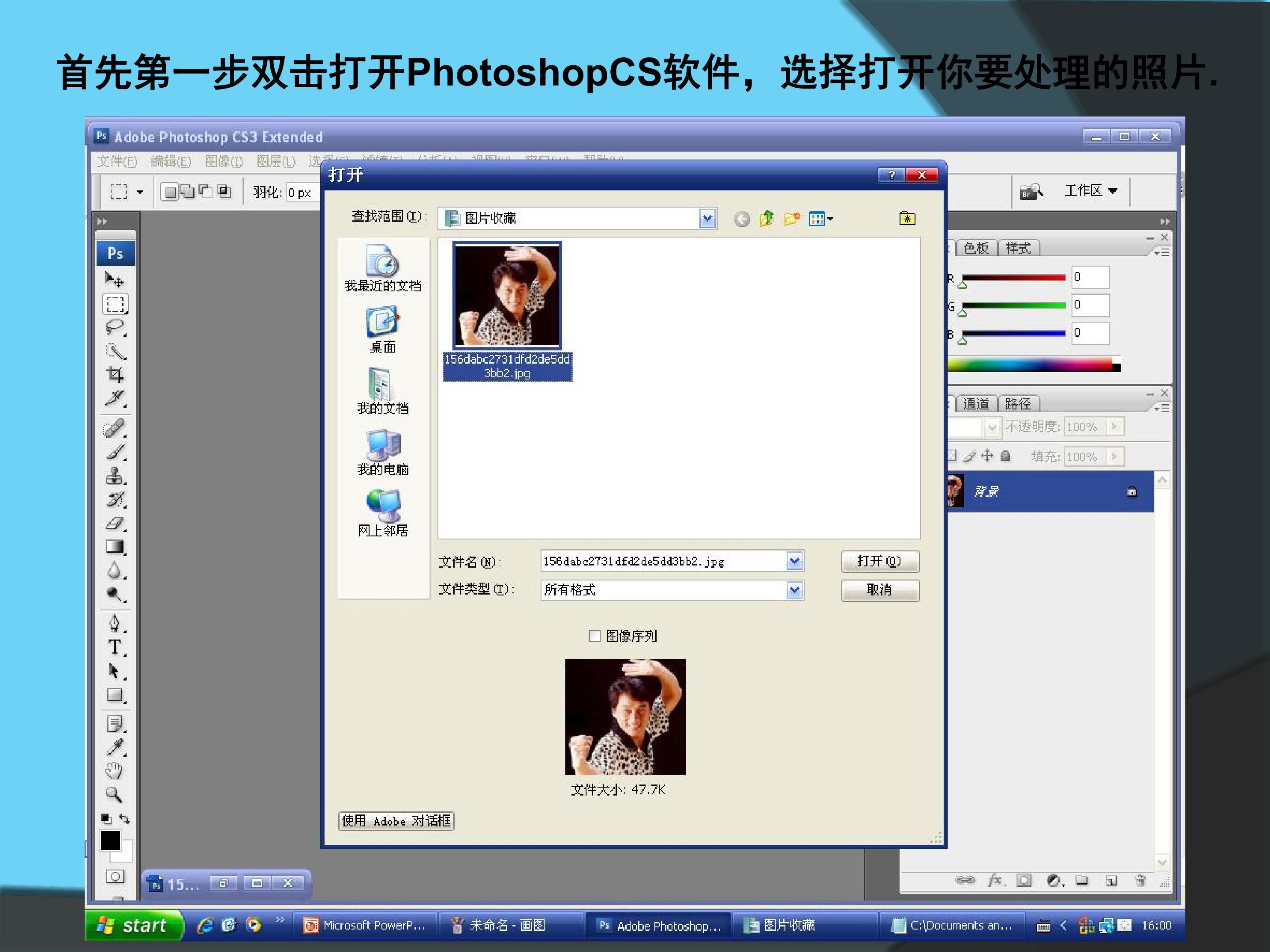1270x952 pixels.
Task: Switch to the 样式 tab
Action: coord(1019,249)
